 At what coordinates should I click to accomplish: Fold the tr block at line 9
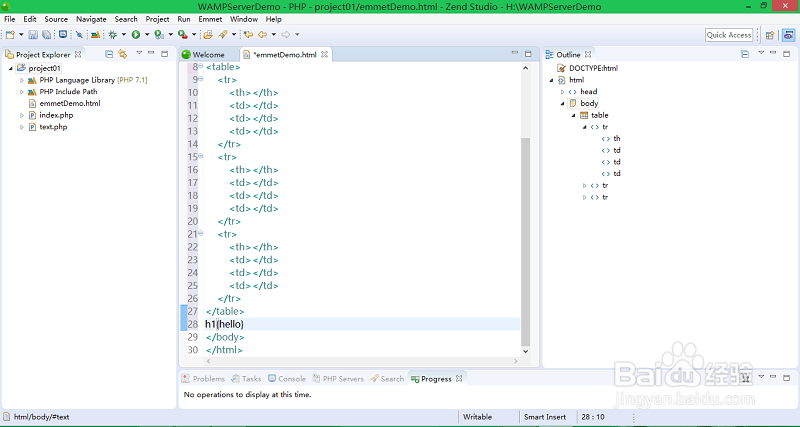tap(201, 79)
